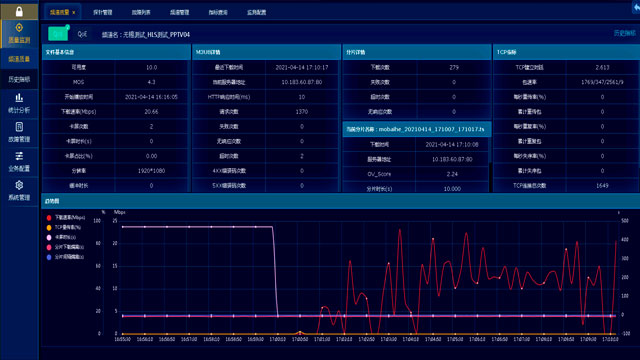This screenshot has height=360, width=640.
Task: Click the pink magenta legend color dot
Action: point(49,247)
